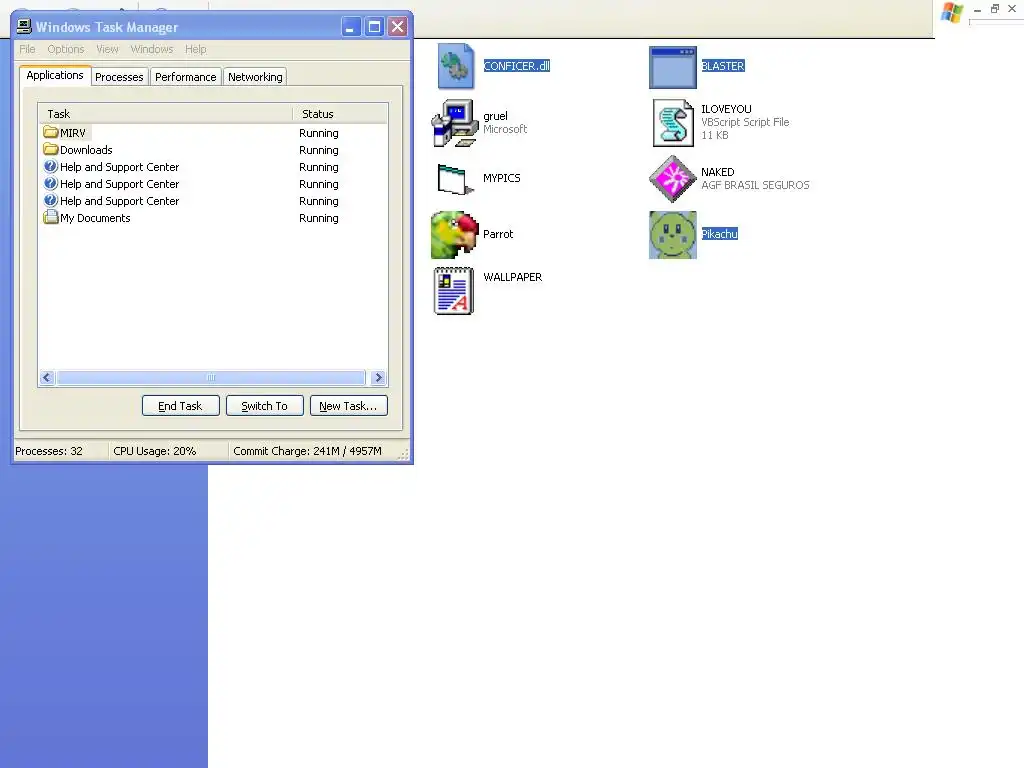Click the Running status of MIRV
Screen dimensions: 1024x768
[319, 133]
